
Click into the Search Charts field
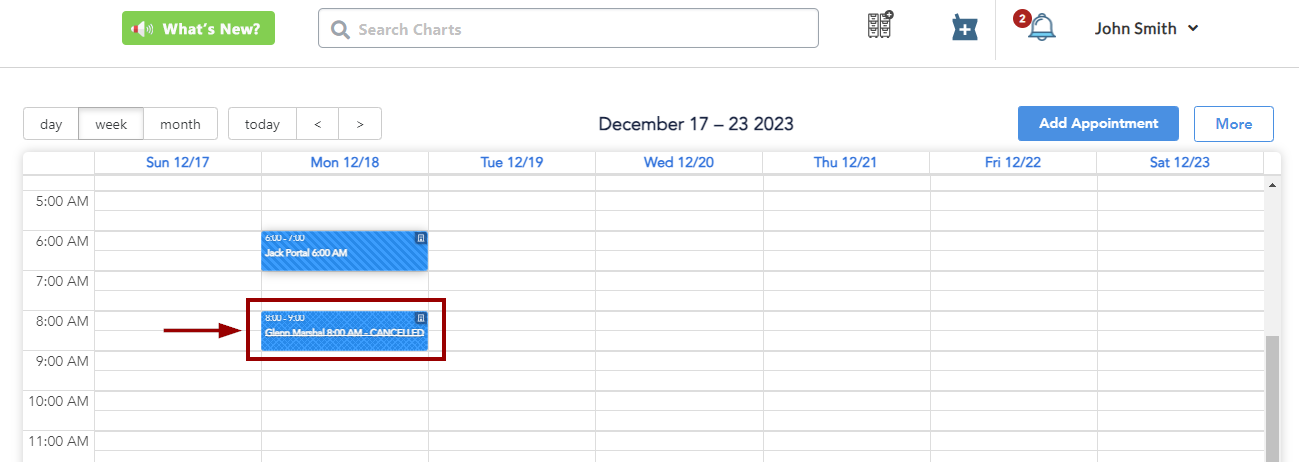pyautogui.click(x=580, y=29)
